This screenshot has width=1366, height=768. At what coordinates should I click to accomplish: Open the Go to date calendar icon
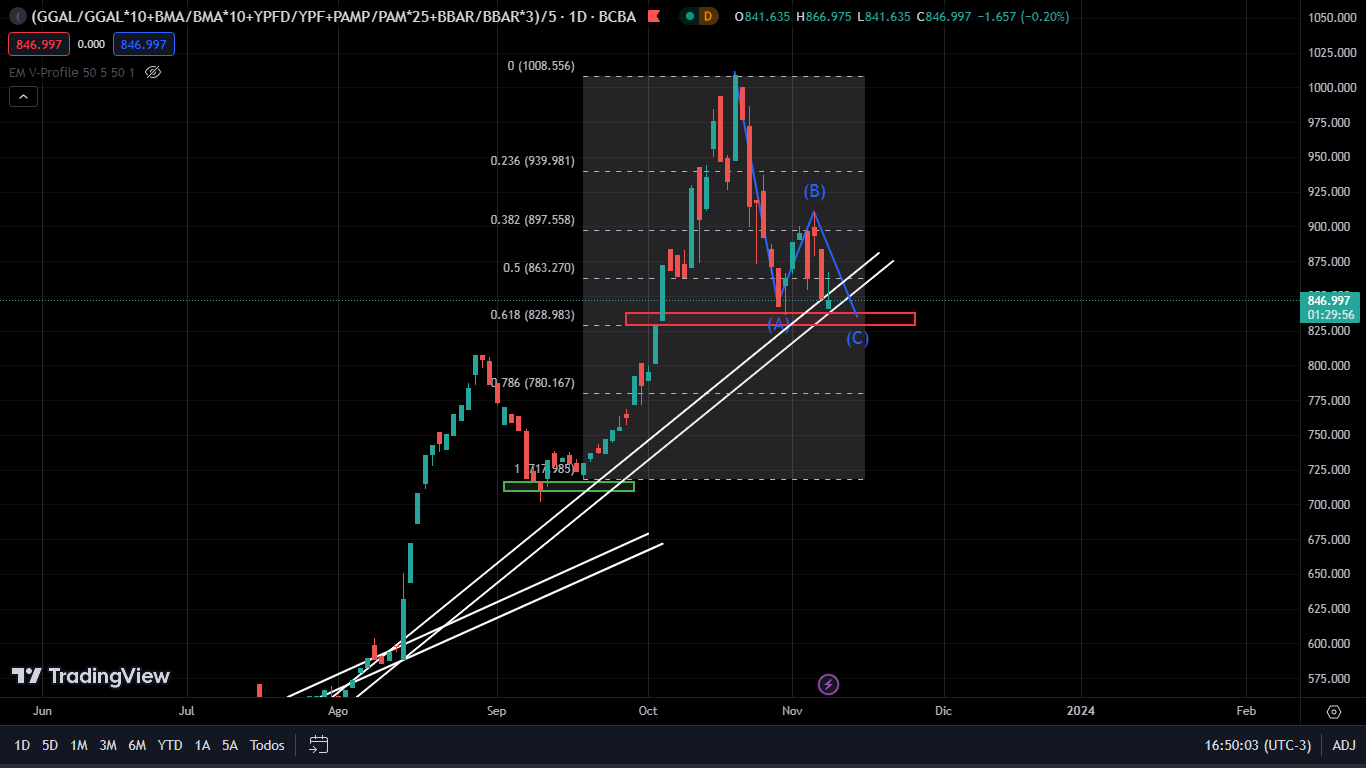(318, 745)
